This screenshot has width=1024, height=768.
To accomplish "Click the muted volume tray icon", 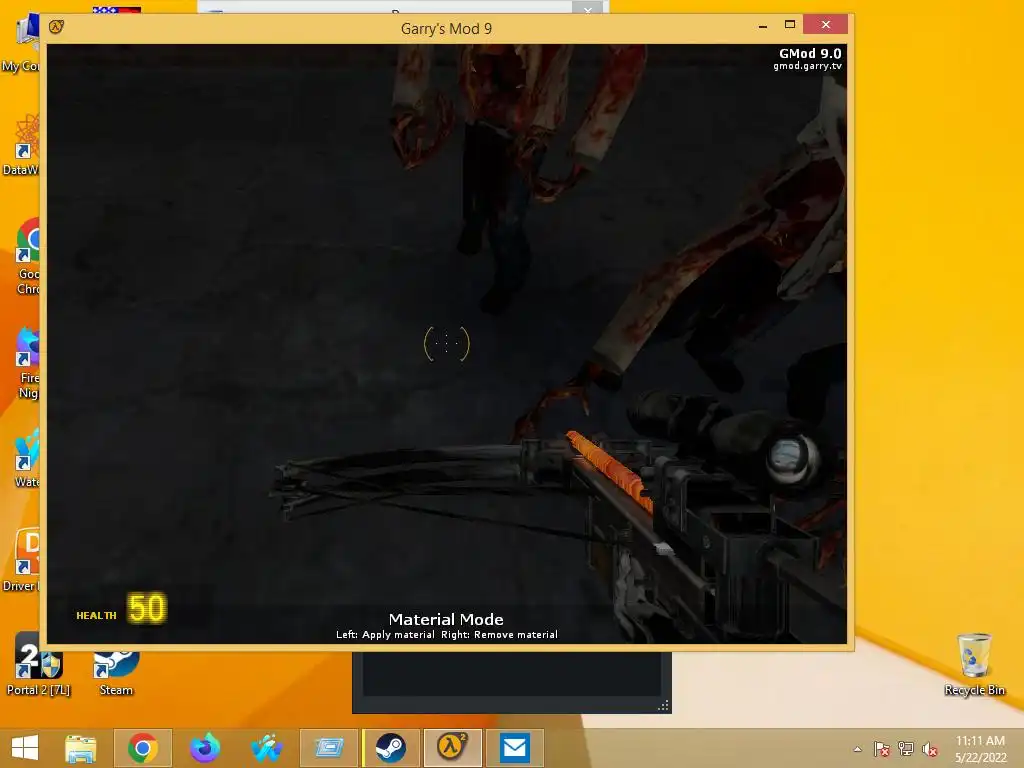I will (930, 749).
